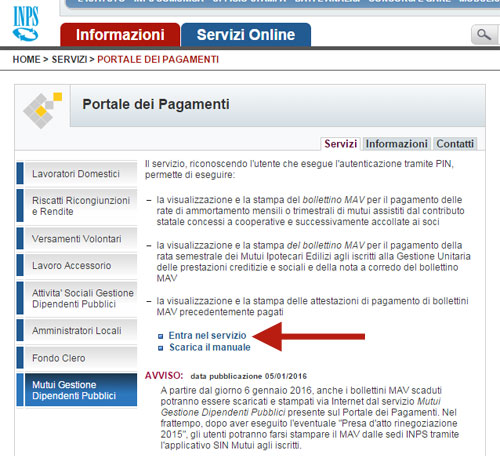Select Versamenti Volontari in sidebar
Image resolution: width=500 pixels, height=458 pixels.
(x=77, y=239)
